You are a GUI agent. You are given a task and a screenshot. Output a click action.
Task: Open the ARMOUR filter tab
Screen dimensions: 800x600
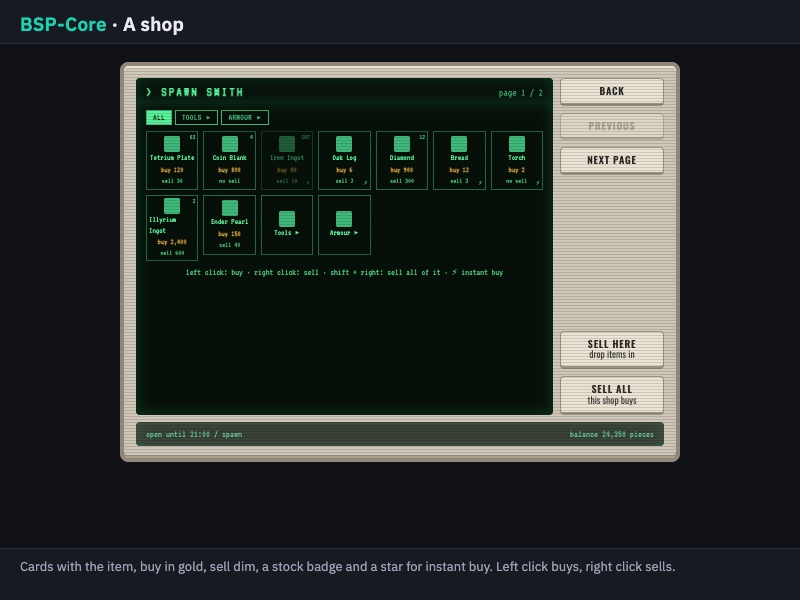click(245, 117)
